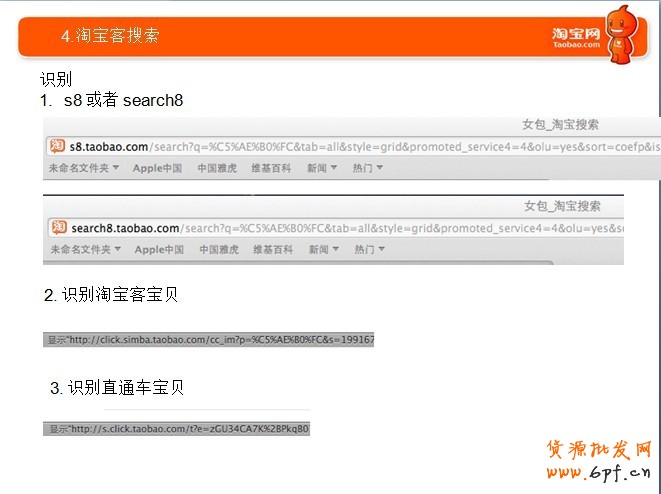Click the orange Taobao mascot figure
Screen dimensions: 661x494
click(624, 45)
